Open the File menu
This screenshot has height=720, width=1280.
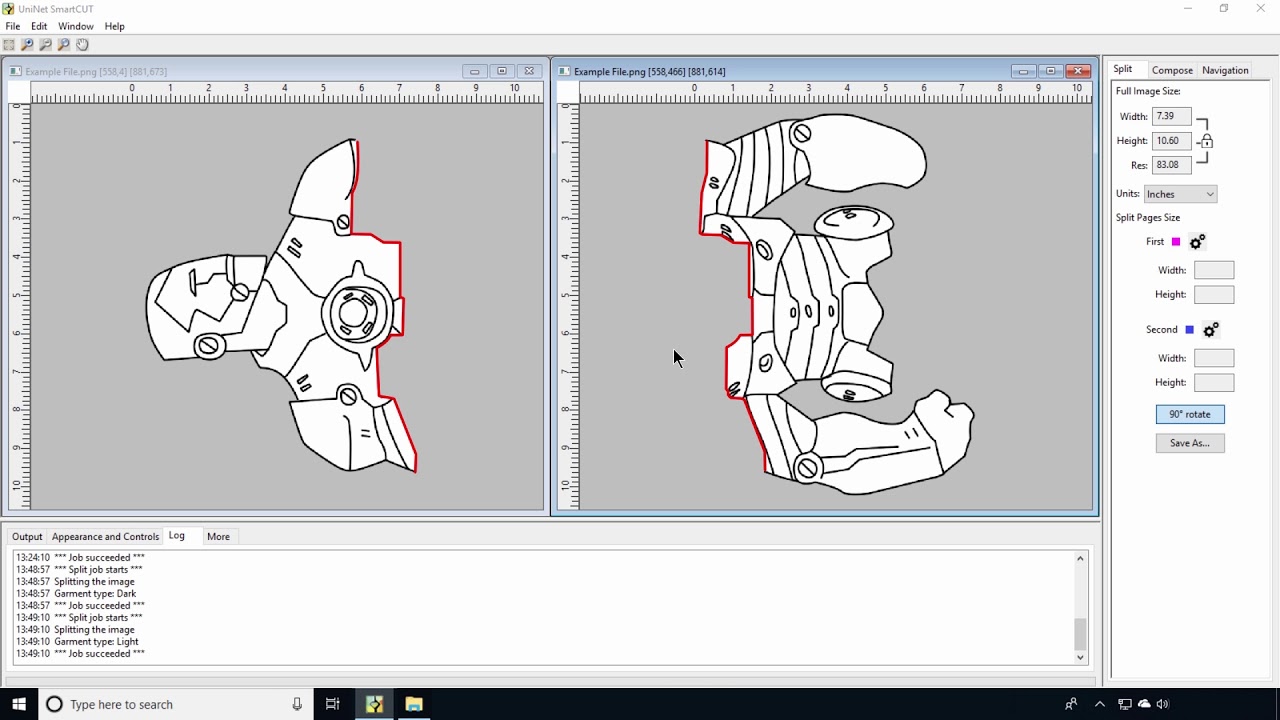[x=13, y=26]
